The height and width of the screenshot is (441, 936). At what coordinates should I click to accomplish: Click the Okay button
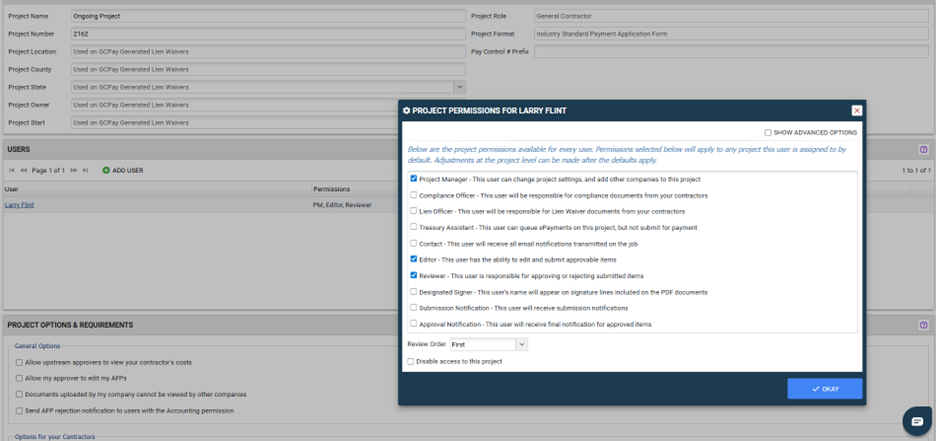824,388
